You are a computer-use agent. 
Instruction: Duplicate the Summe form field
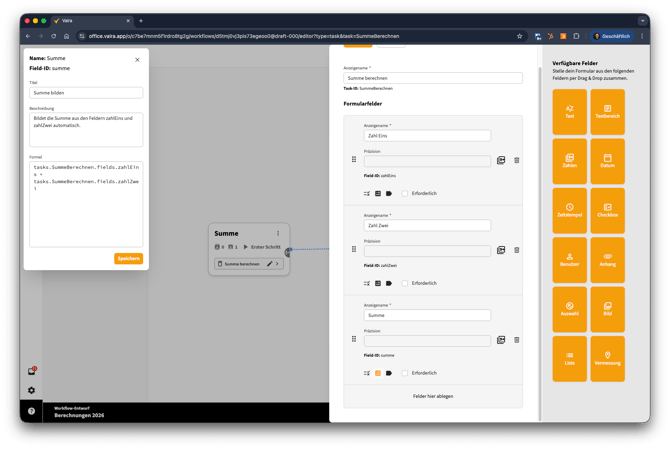click(501, 340)
